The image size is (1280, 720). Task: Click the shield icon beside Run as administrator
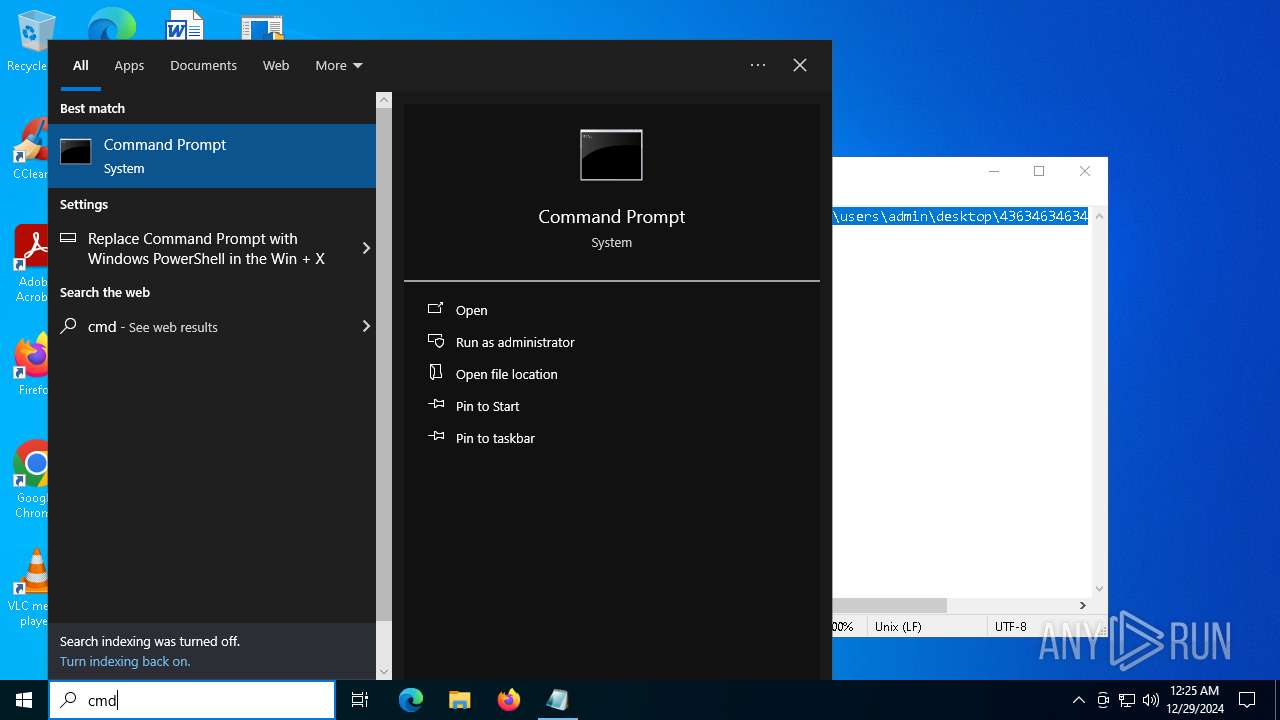point(436,341)
